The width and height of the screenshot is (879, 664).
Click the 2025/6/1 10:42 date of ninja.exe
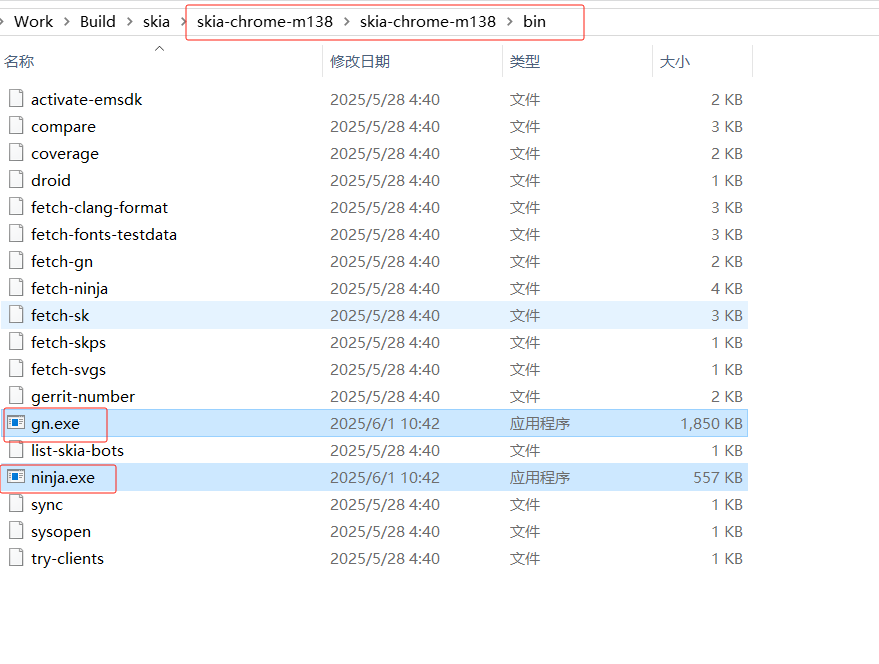point(385,478)
